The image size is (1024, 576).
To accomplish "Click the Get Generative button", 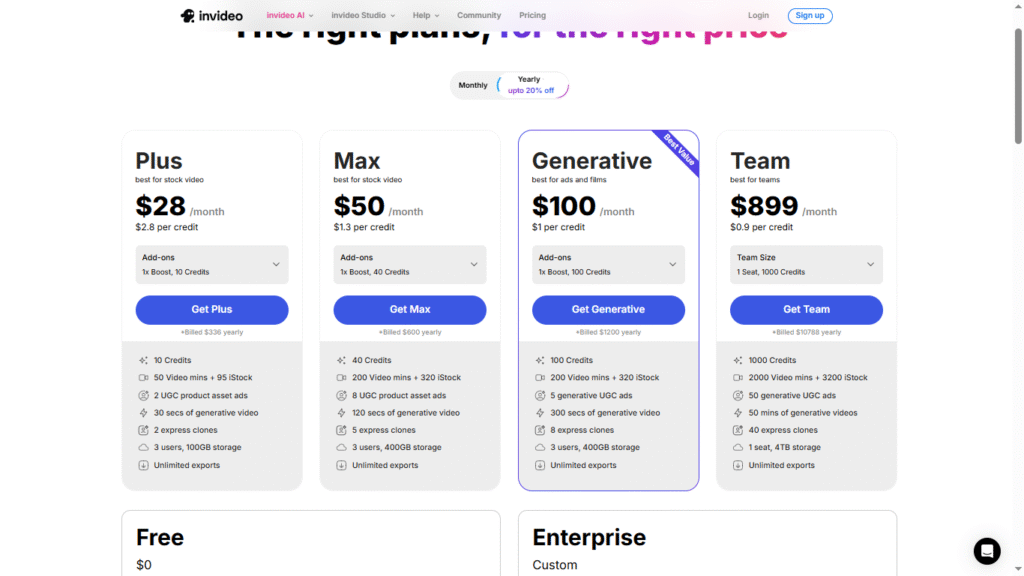I will pyautogui.click(x=608, y=310).
